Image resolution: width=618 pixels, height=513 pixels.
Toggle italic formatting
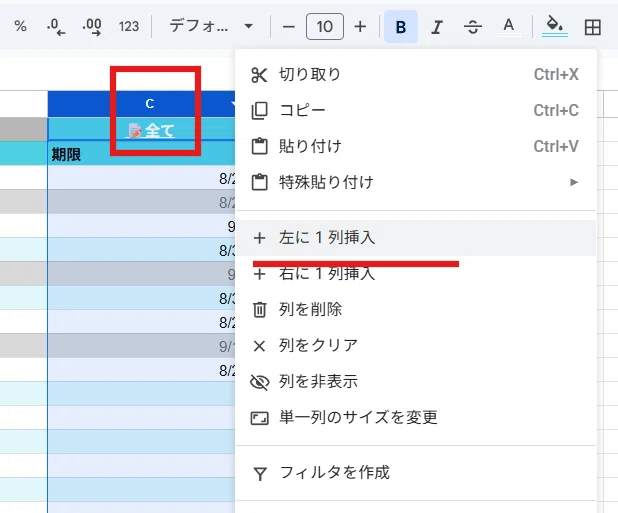[x=437, y=26]
